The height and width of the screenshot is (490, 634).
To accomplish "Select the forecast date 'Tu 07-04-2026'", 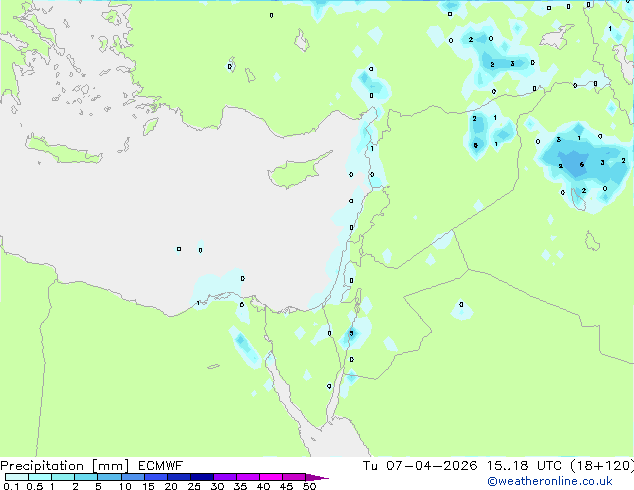I will (x=420, y=466).
